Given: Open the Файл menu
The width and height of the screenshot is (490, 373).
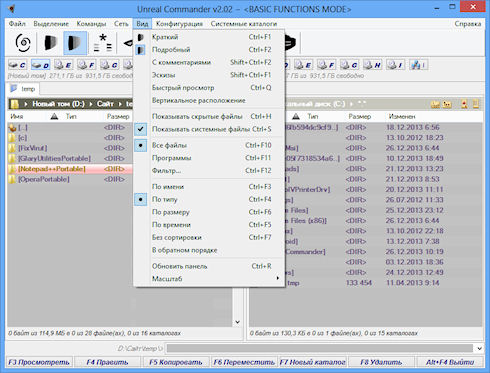Looking at the screenshot, I should [17, 24].
